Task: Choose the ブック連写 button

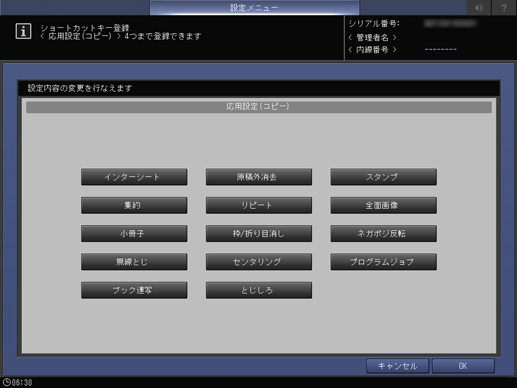Action: click(x=134, y=290)
